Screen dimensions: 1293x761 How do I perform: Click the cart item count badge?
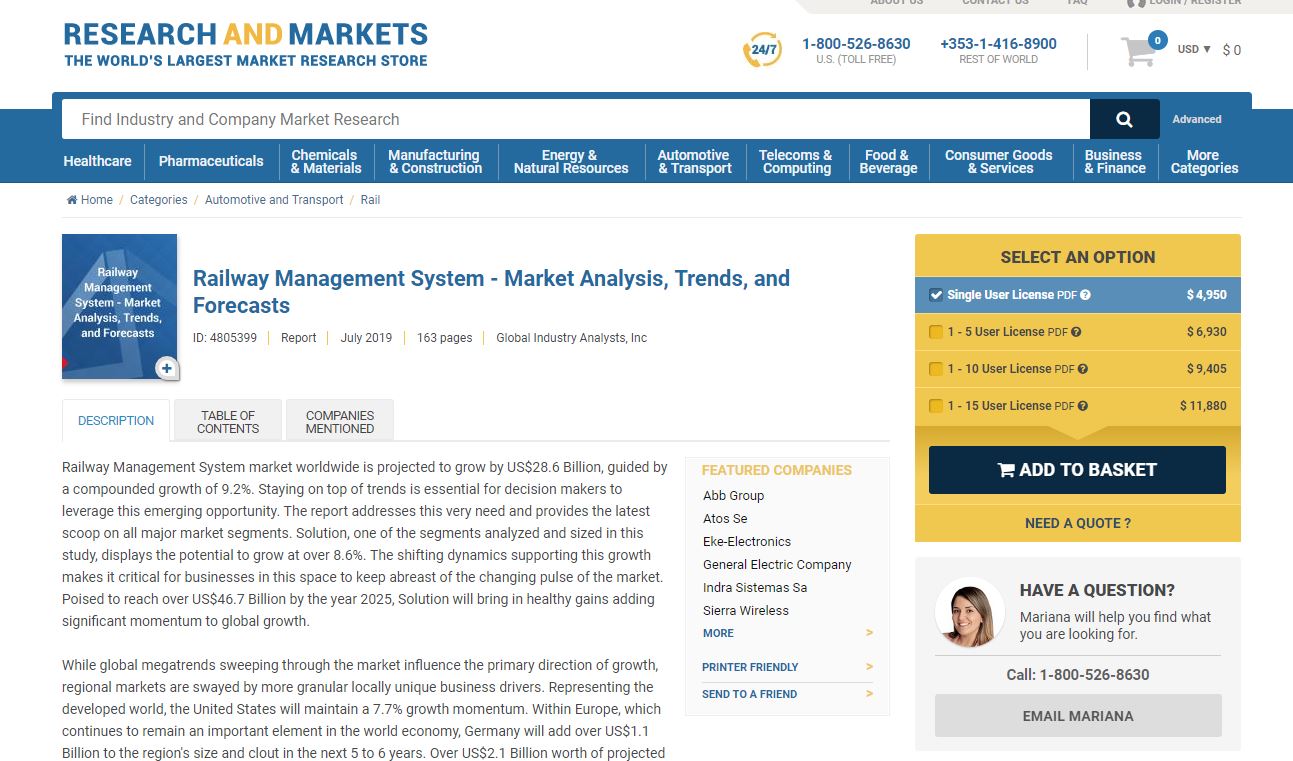click(x=1157, y=40)
